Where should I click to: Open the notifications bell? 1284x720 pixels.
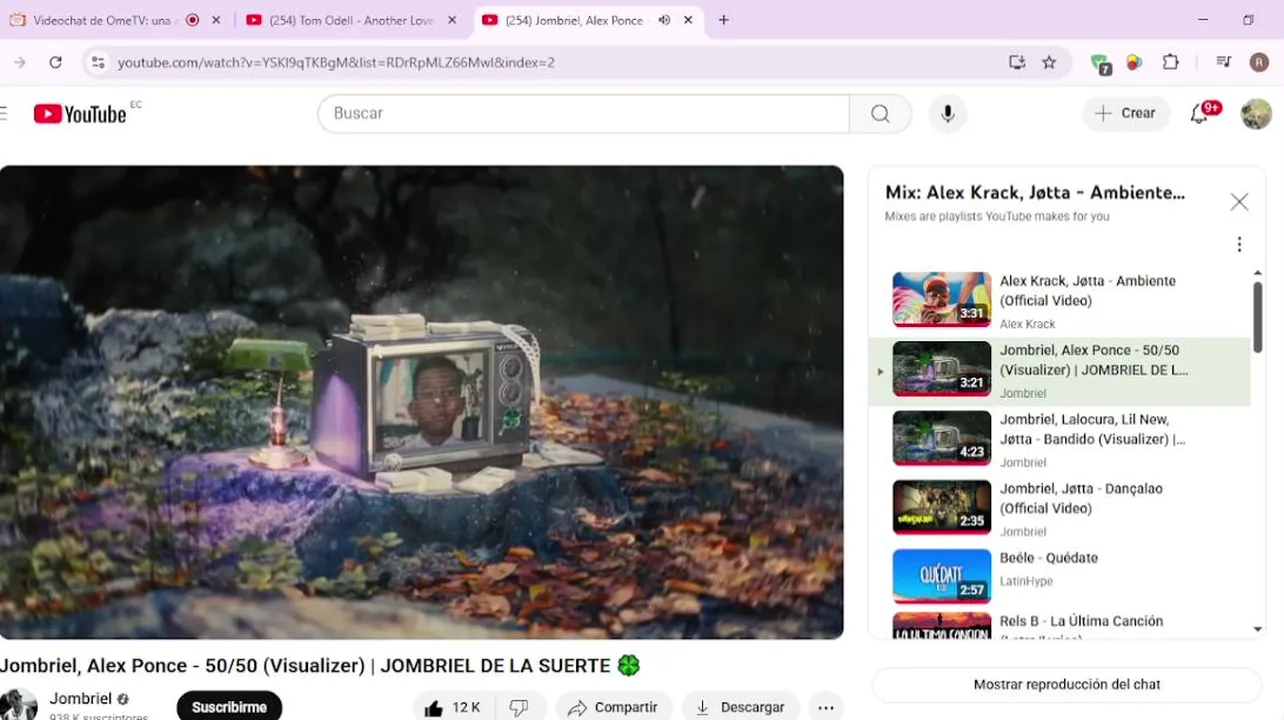tap(1199, 113)
